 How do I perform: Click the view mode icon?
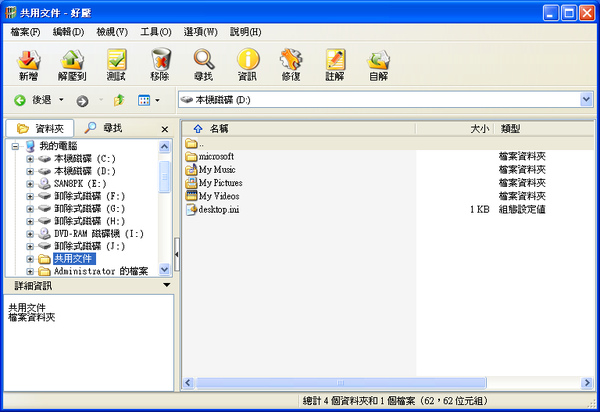click(x=144, y=101)
